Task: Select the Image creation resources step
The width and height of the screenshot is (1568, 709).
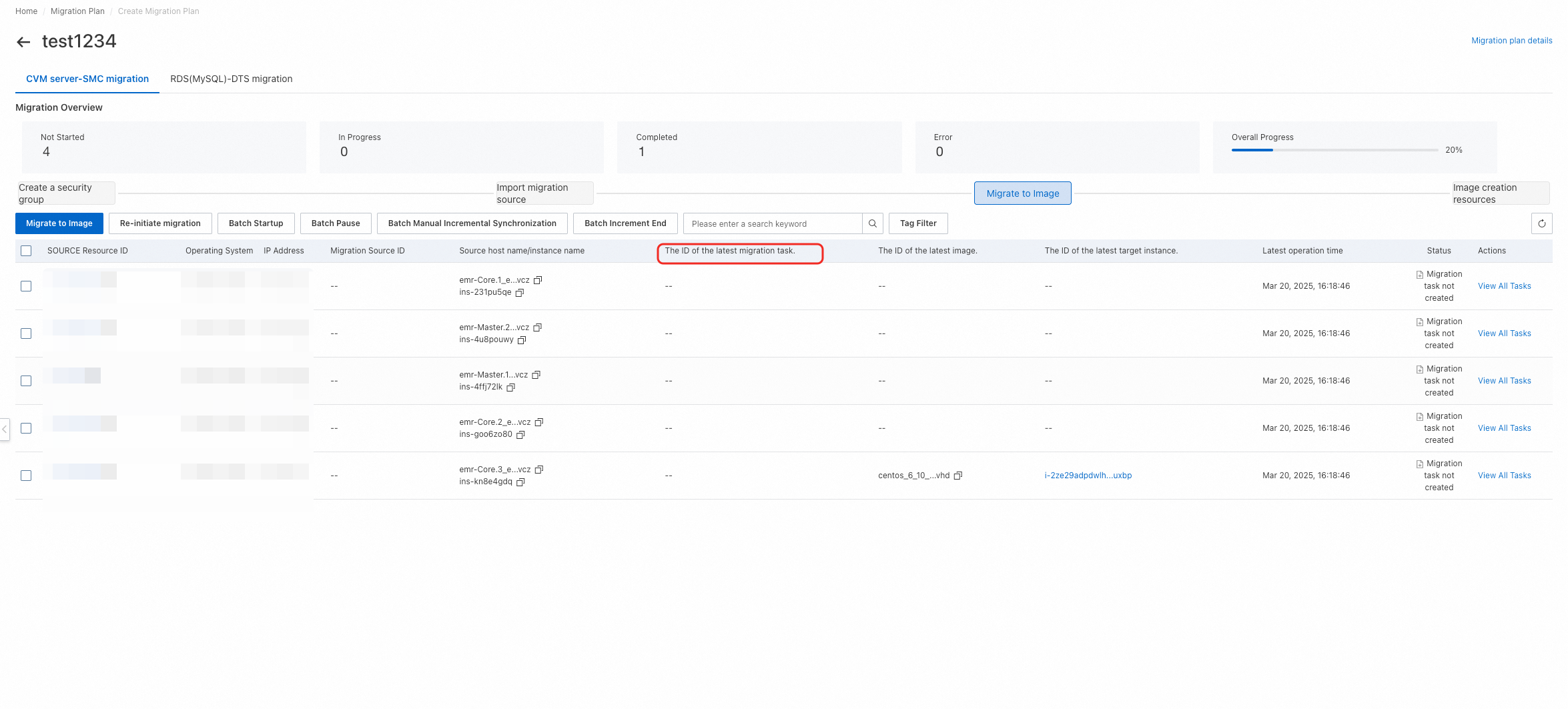Action: coord(1501,193)
